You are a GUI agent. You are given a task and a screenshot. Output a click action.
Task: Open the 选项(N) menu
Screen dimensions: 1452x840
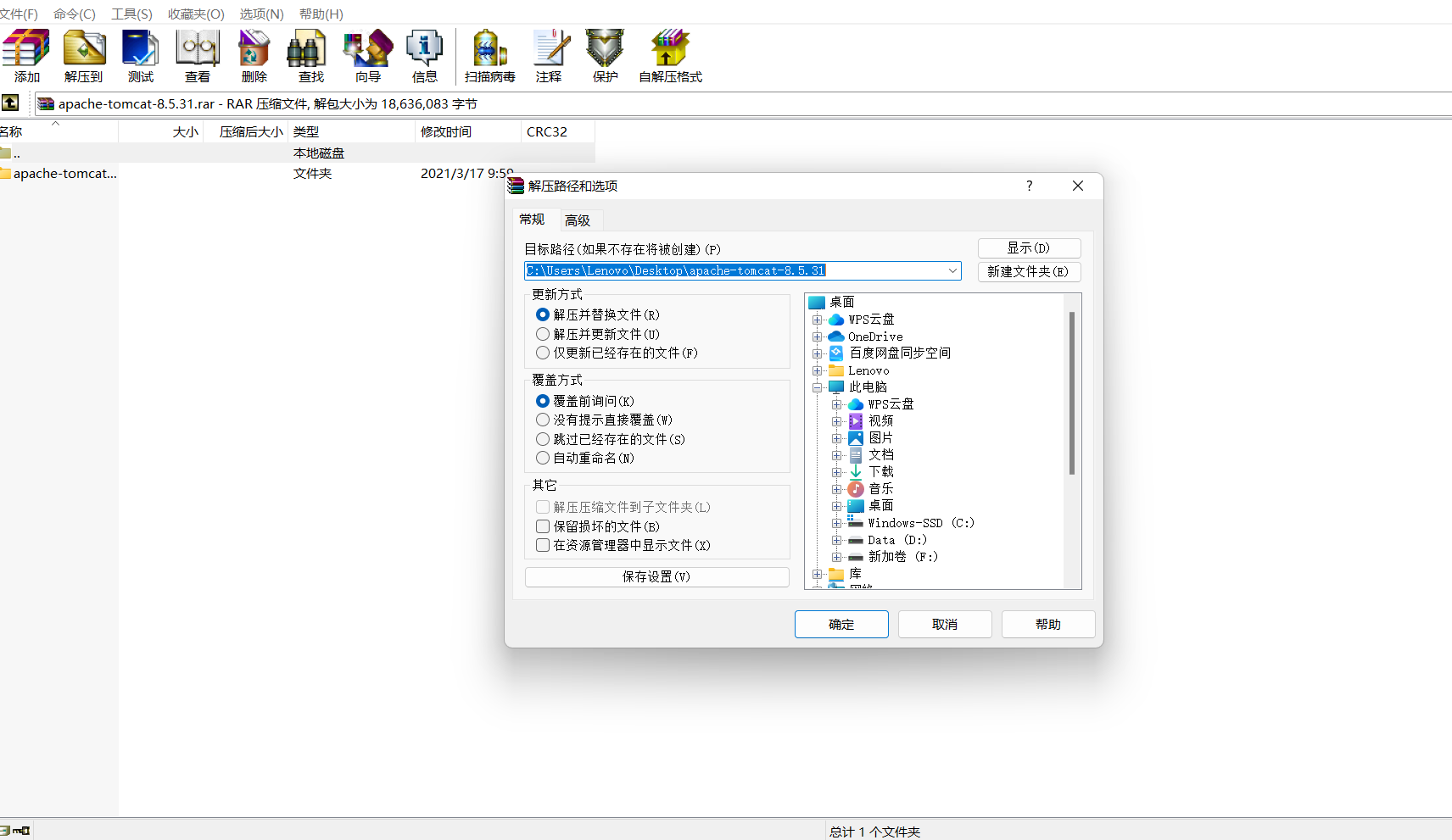[x=261, y=14]
